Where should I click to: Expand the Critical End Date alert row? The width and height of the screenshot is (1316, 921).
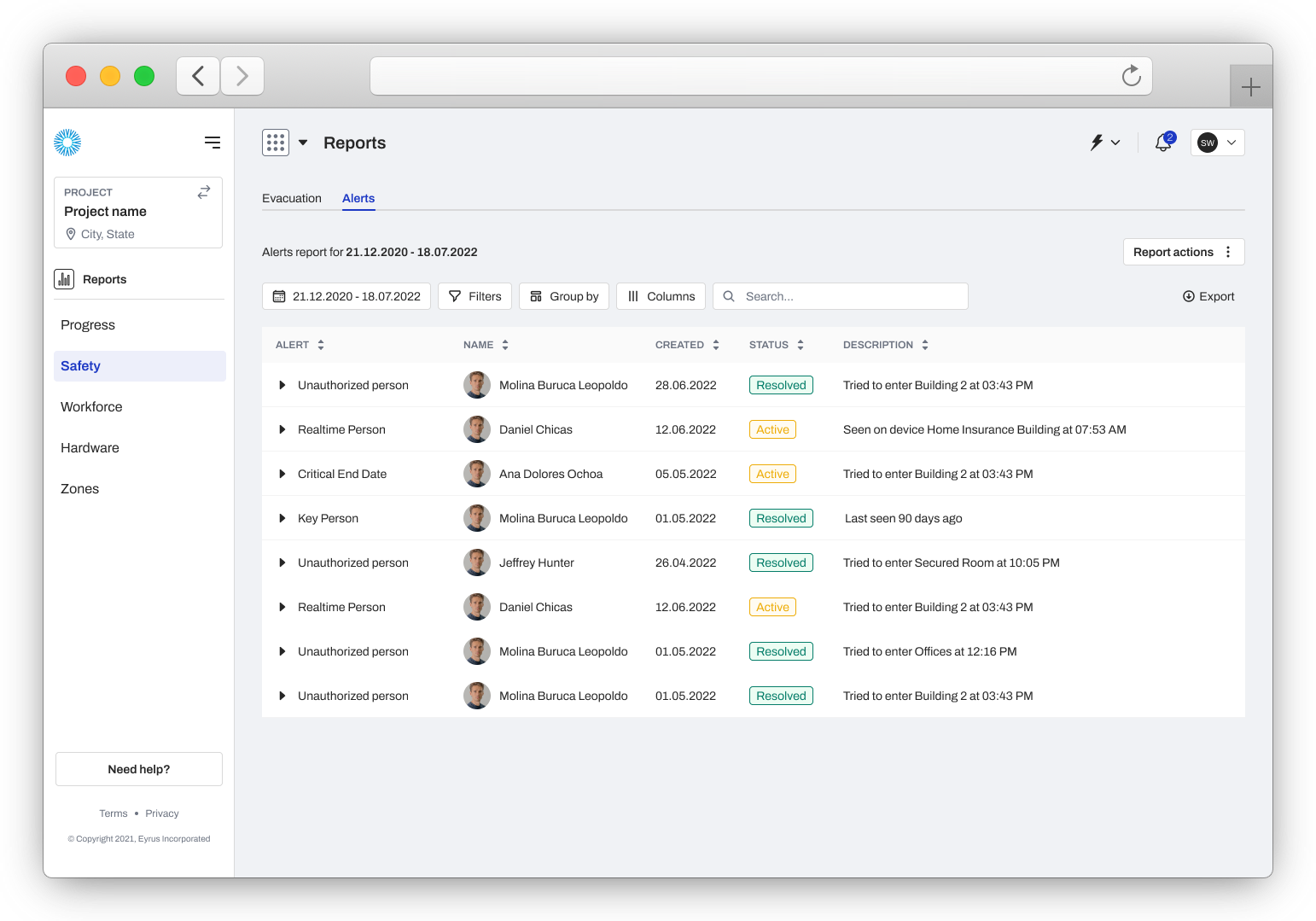coord(282,474)
